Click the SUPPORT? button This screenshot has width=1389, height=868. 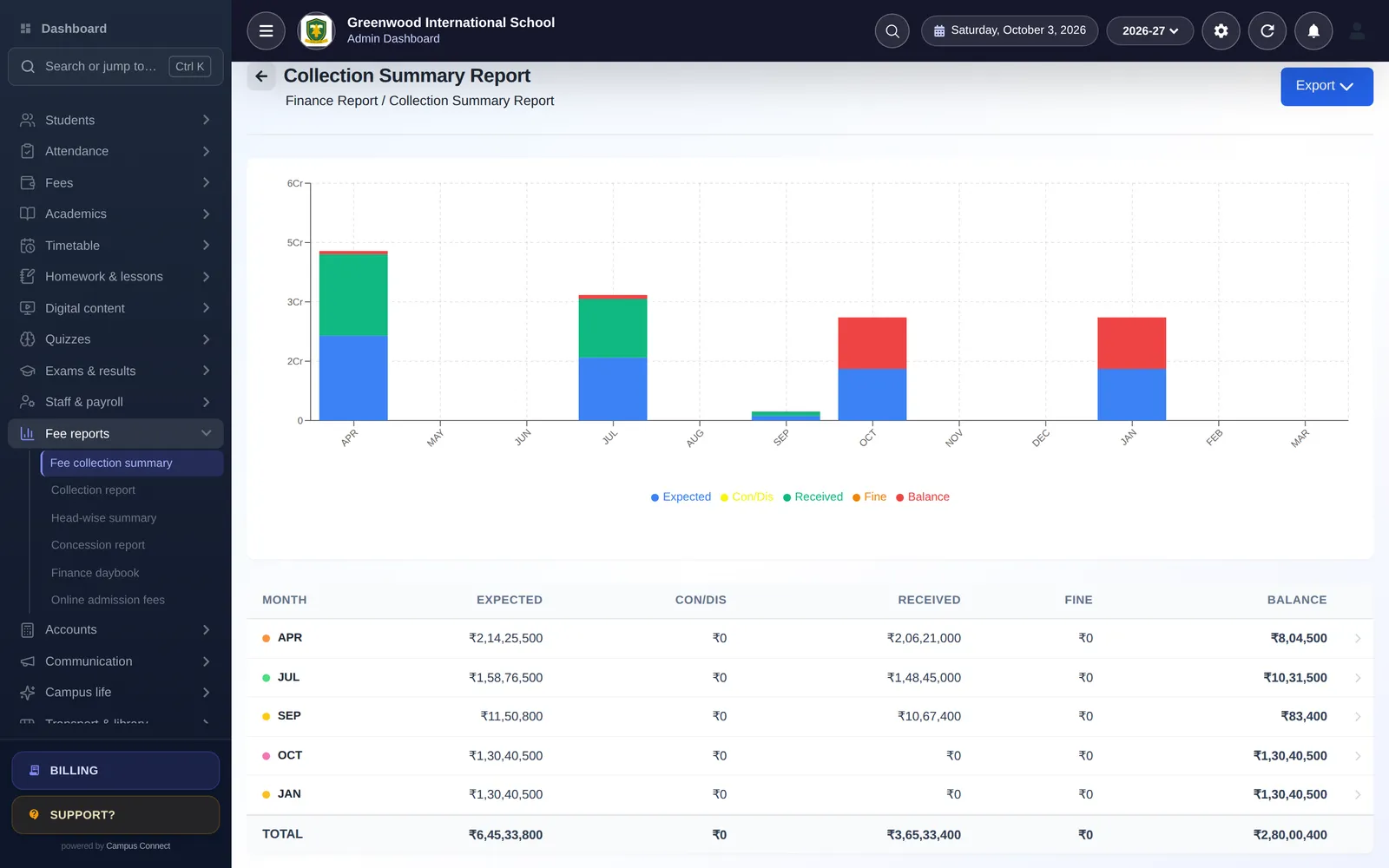point(115,815)
